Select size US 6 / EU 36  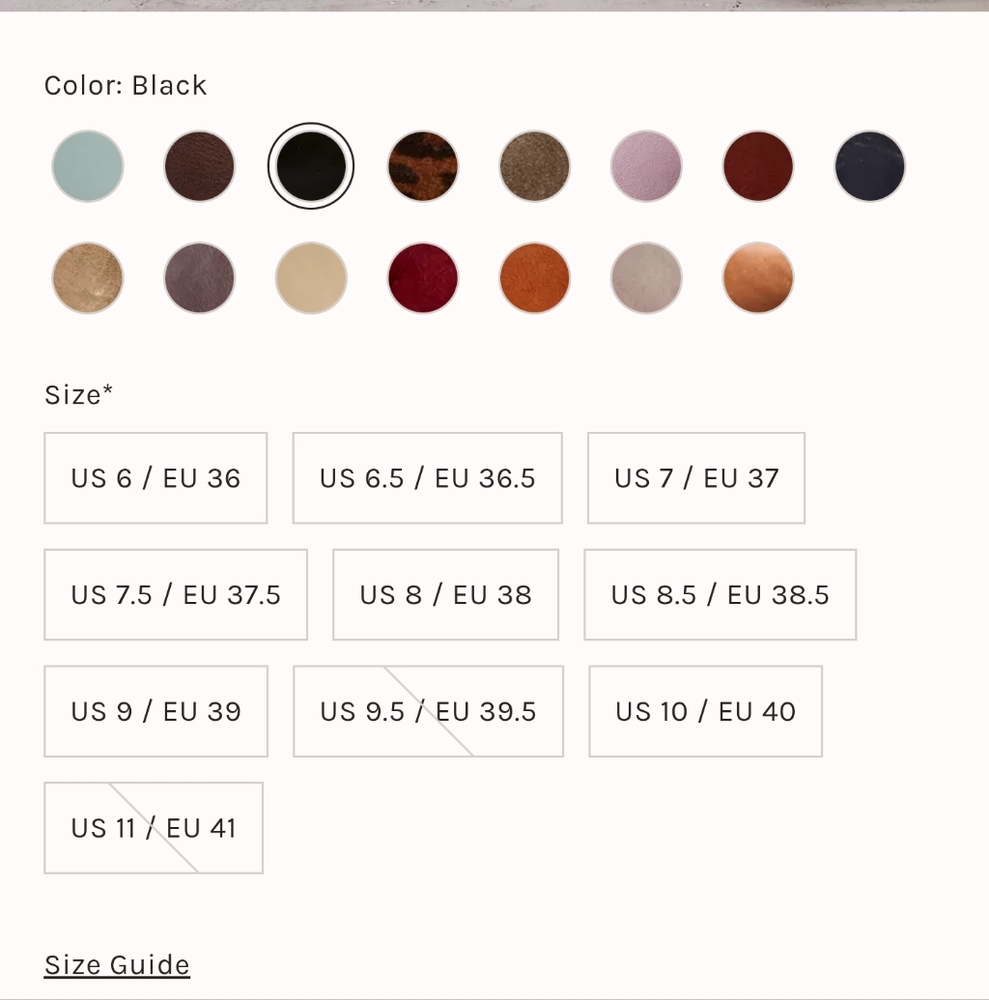coord(156,478)
